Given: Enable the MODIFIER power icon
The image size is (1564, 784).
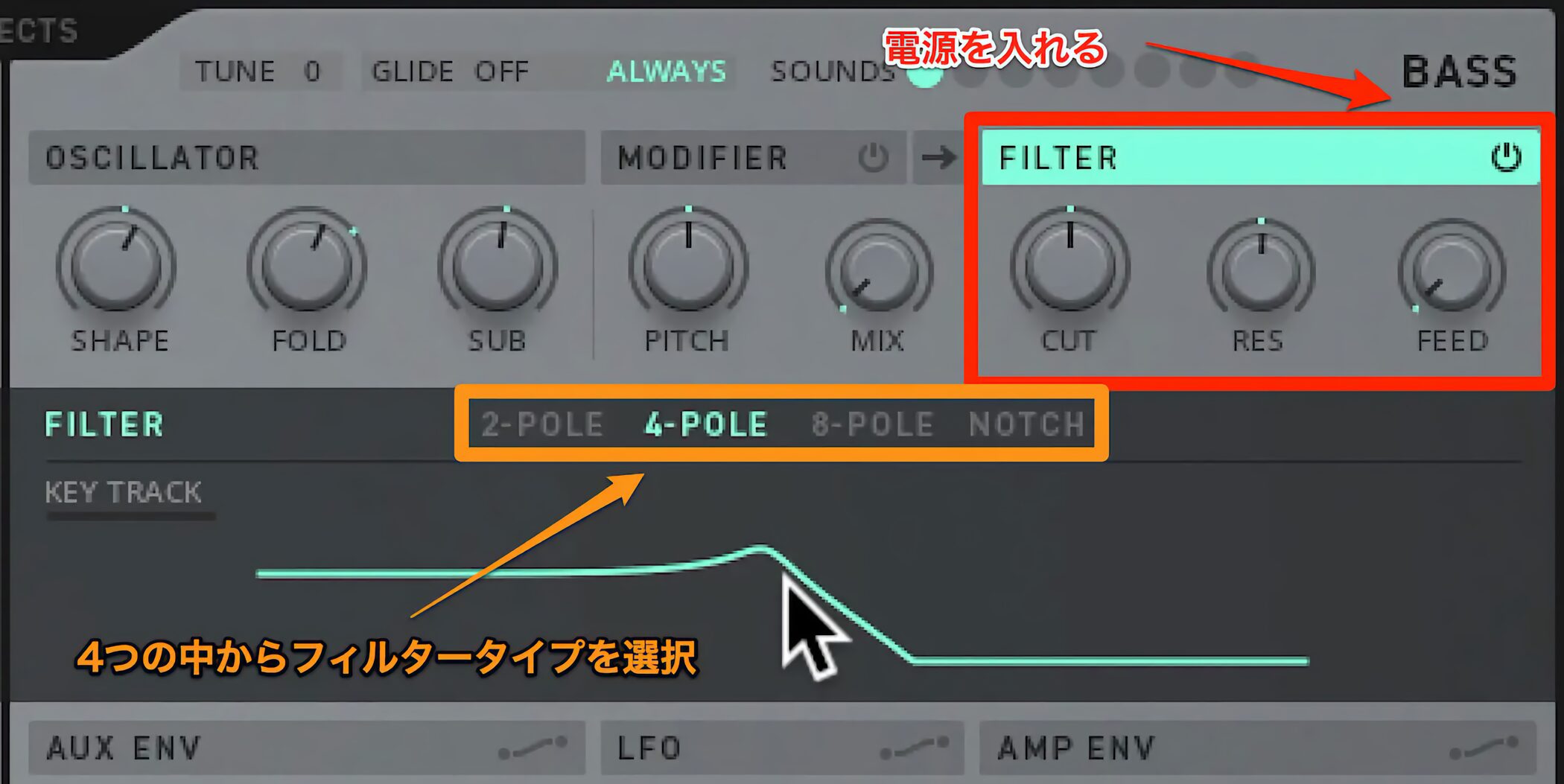Looking at the screenshot, I should pos(873,158).
